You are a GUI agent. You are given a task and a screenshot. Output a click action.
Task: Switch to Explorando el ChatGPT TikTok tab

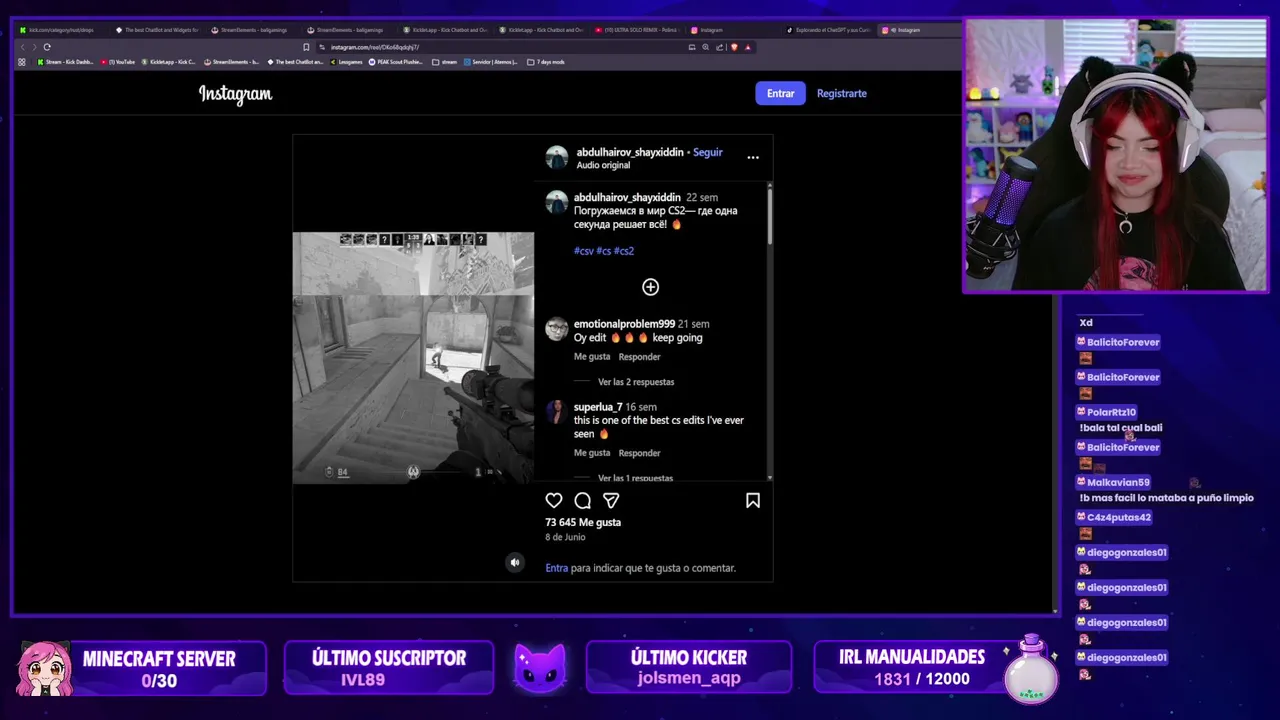(828, 30)
